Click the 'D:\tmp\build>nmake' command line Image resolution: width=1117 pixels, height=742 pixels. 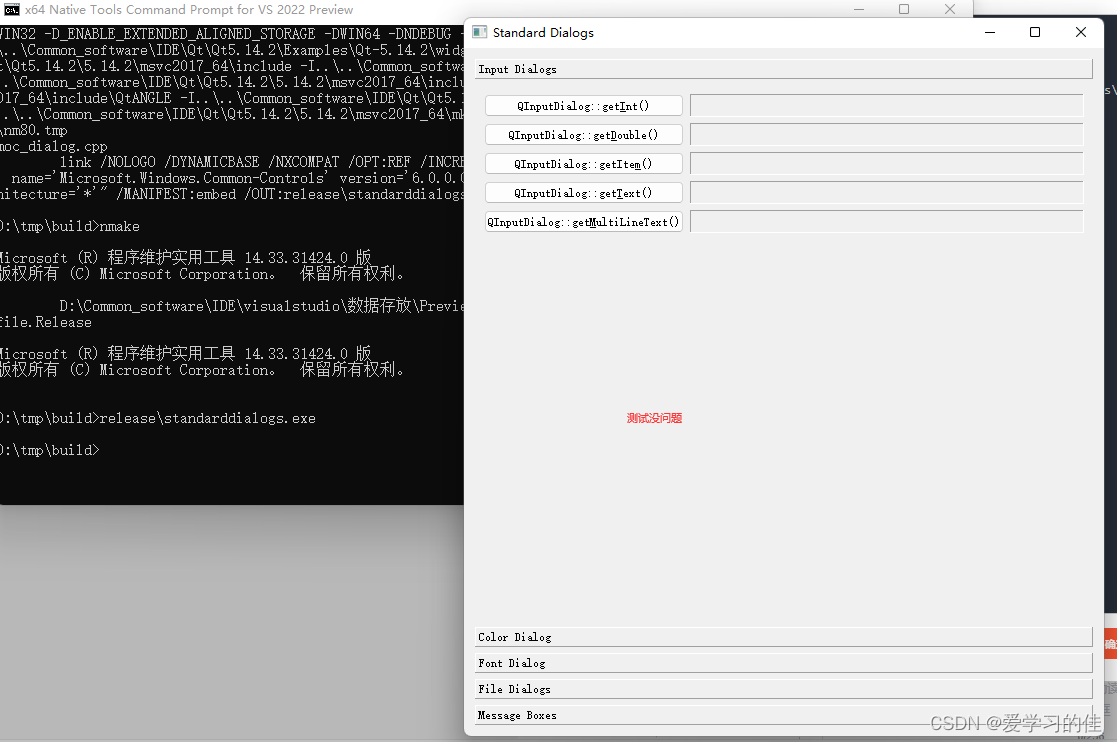point(70,226)
